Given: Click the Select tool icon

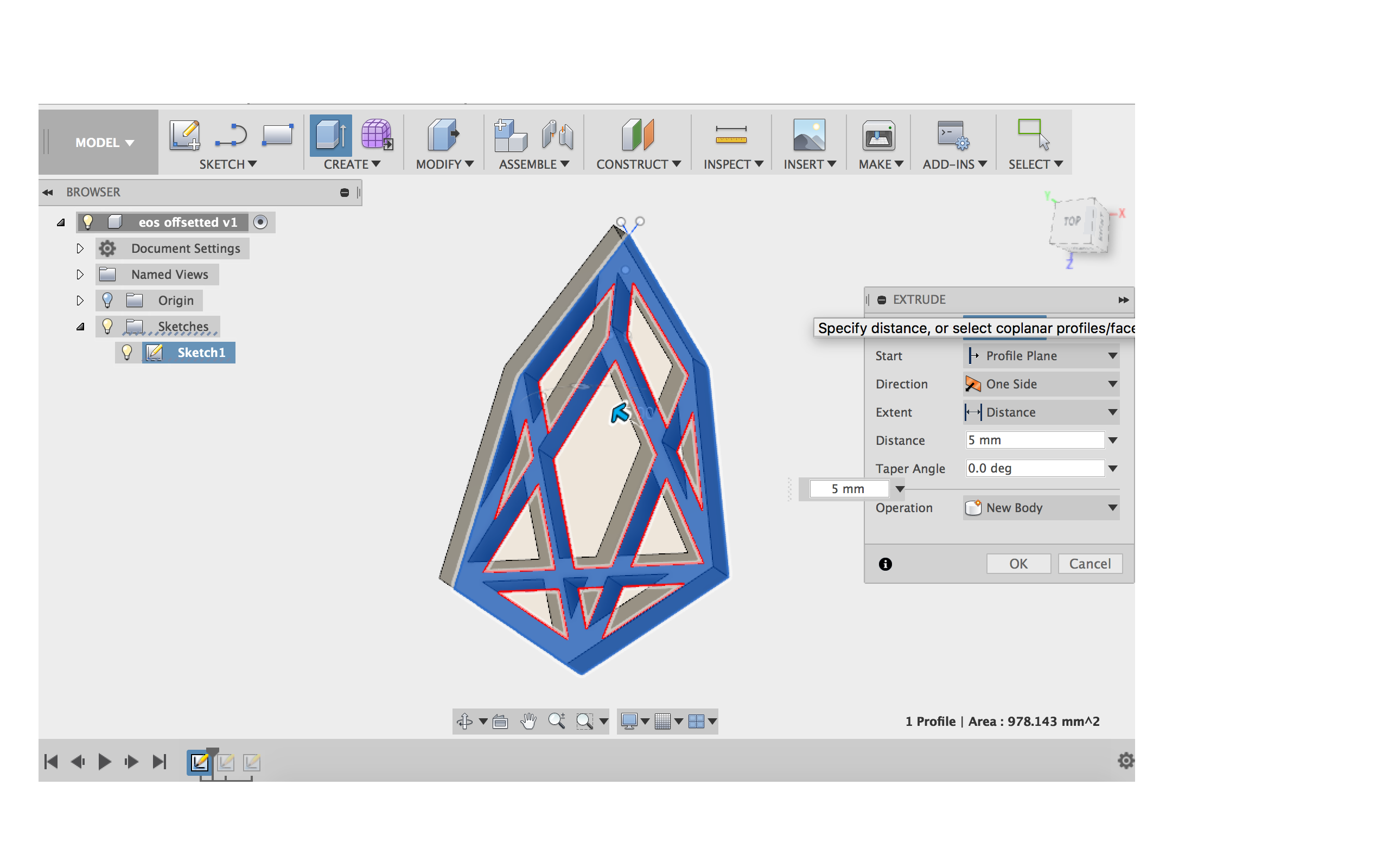Looking at the screenshot, I should (1033, 135).
